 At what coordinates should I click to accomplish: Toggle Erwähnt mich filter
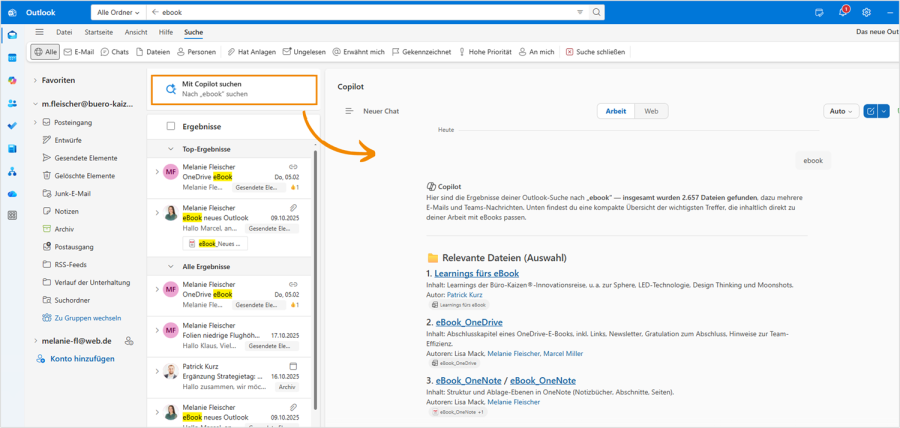pyautogui.click(x=359, y=52)
